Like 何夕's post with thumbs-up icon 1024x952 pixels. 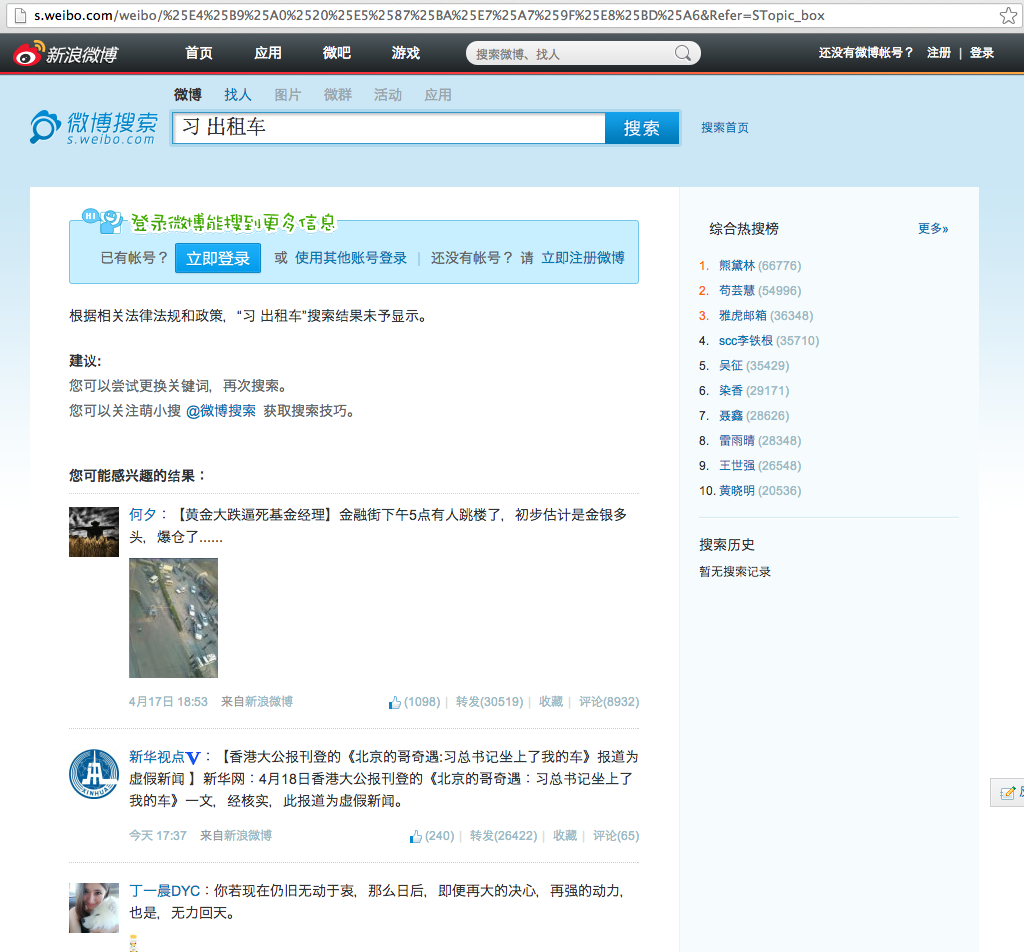tap(394, 703)
